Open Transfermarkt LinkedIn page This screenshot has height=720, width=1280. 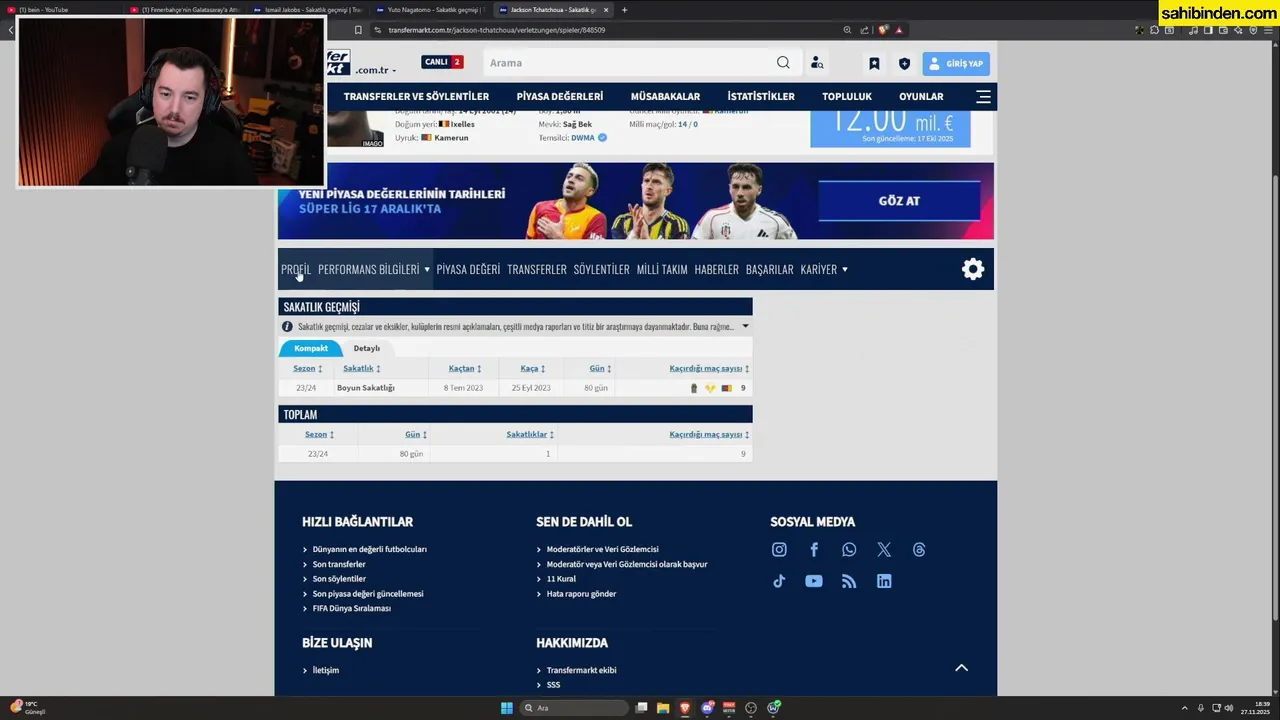pos(884,581)
